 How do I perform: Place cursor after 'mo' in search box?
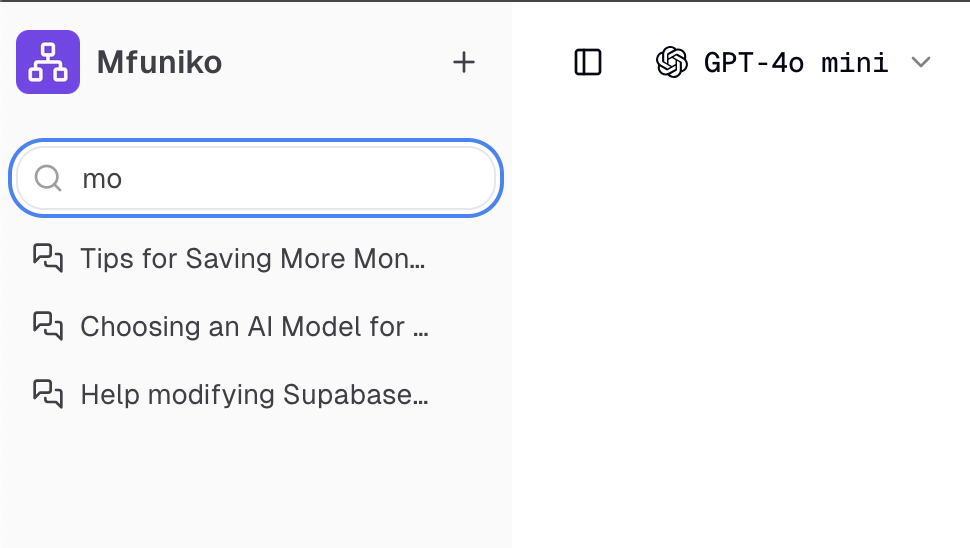[x=124, y=179]
